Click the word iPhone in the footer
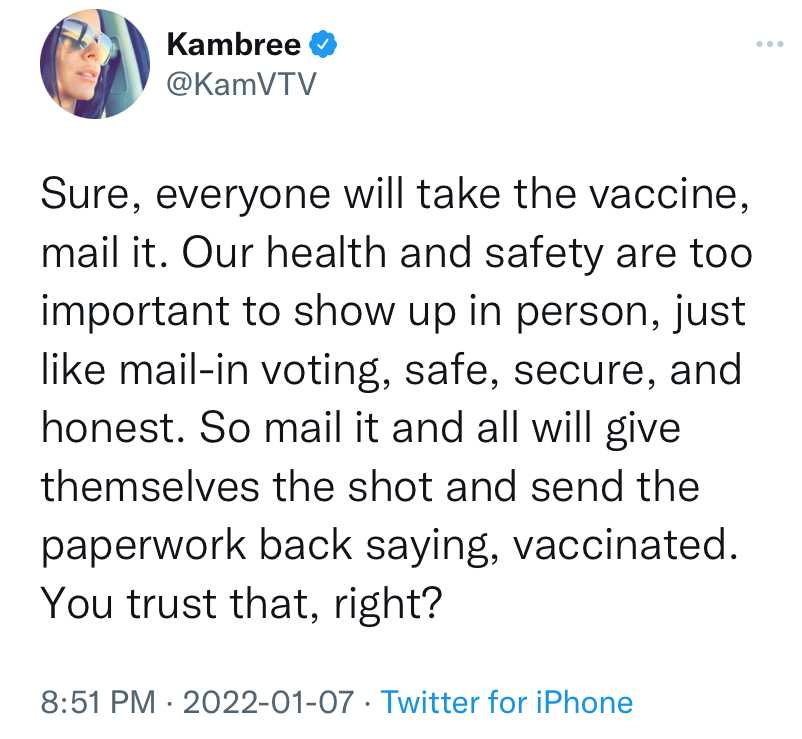This screenshot has width=802, height=739. (584, 702)
